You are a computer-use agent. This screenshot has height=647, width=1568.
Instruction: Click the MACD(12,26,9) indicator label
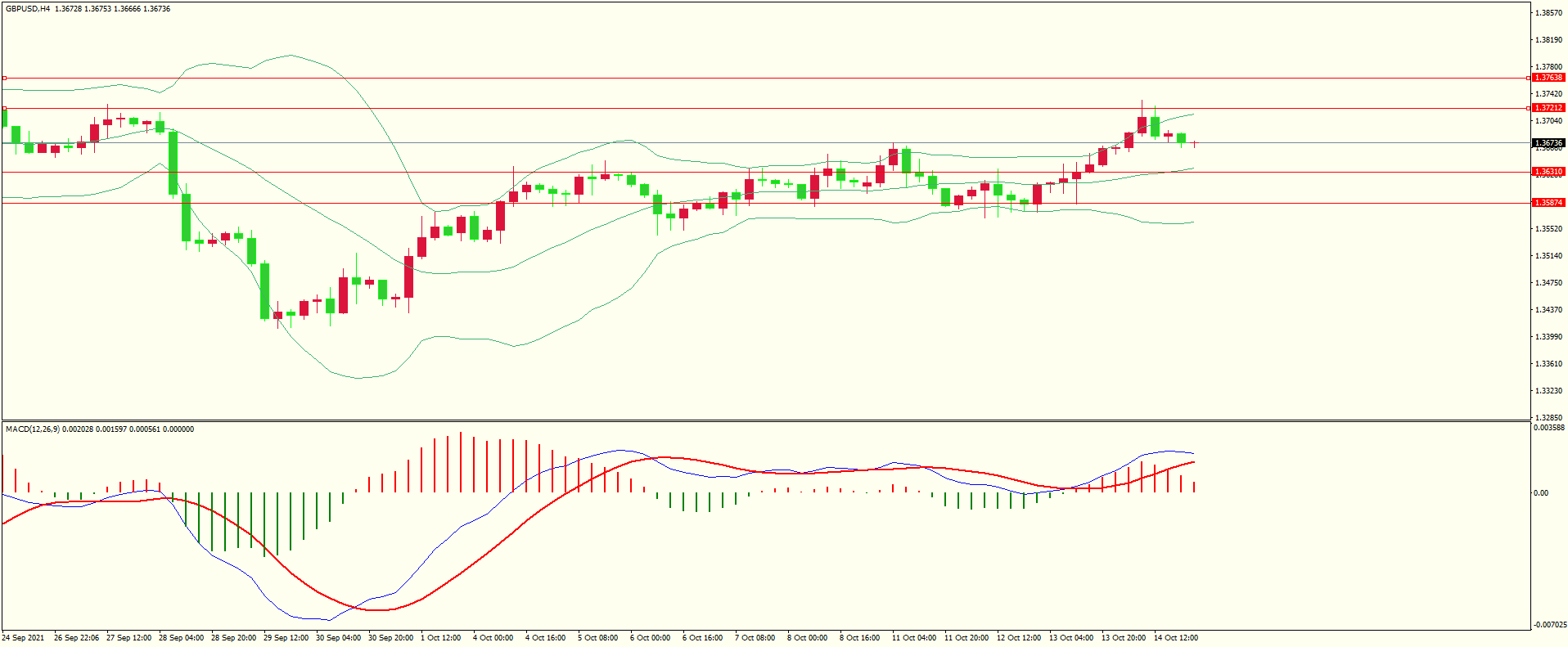(33, 429)
